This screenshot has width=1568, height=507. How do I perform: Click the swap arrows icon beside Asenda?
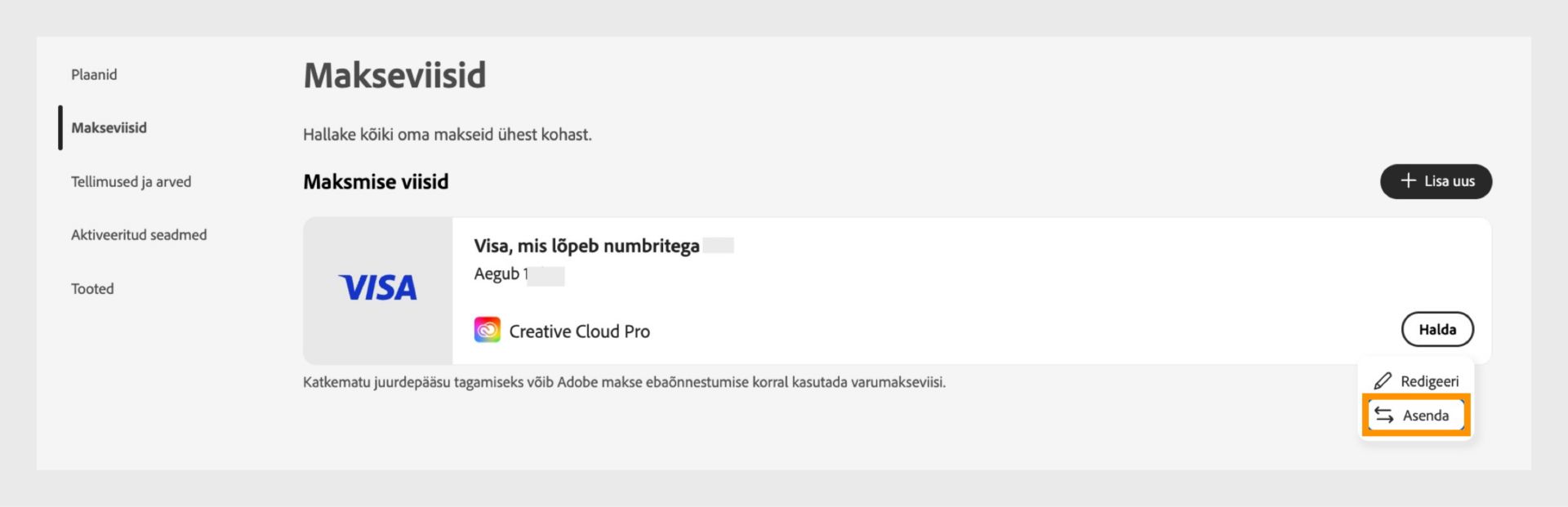pyautogui.click(x=1383, y=415)
